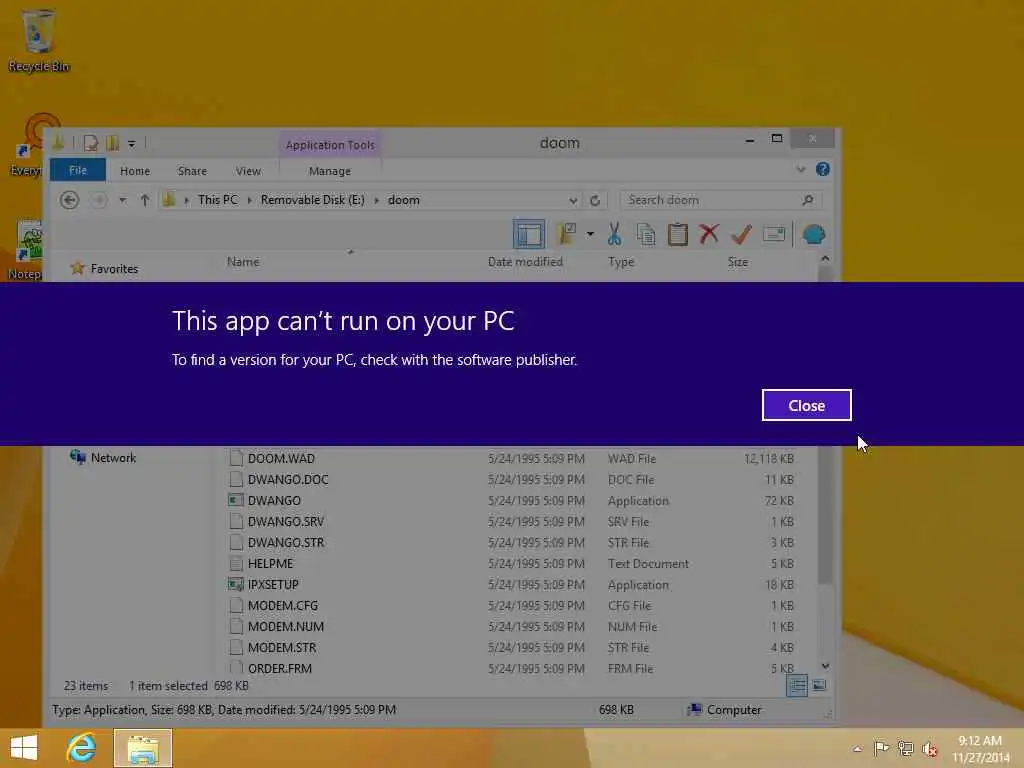Screen dimensions: 1024x768
Task: Expand the arrow after This PC
Action: tap(249, 200)
